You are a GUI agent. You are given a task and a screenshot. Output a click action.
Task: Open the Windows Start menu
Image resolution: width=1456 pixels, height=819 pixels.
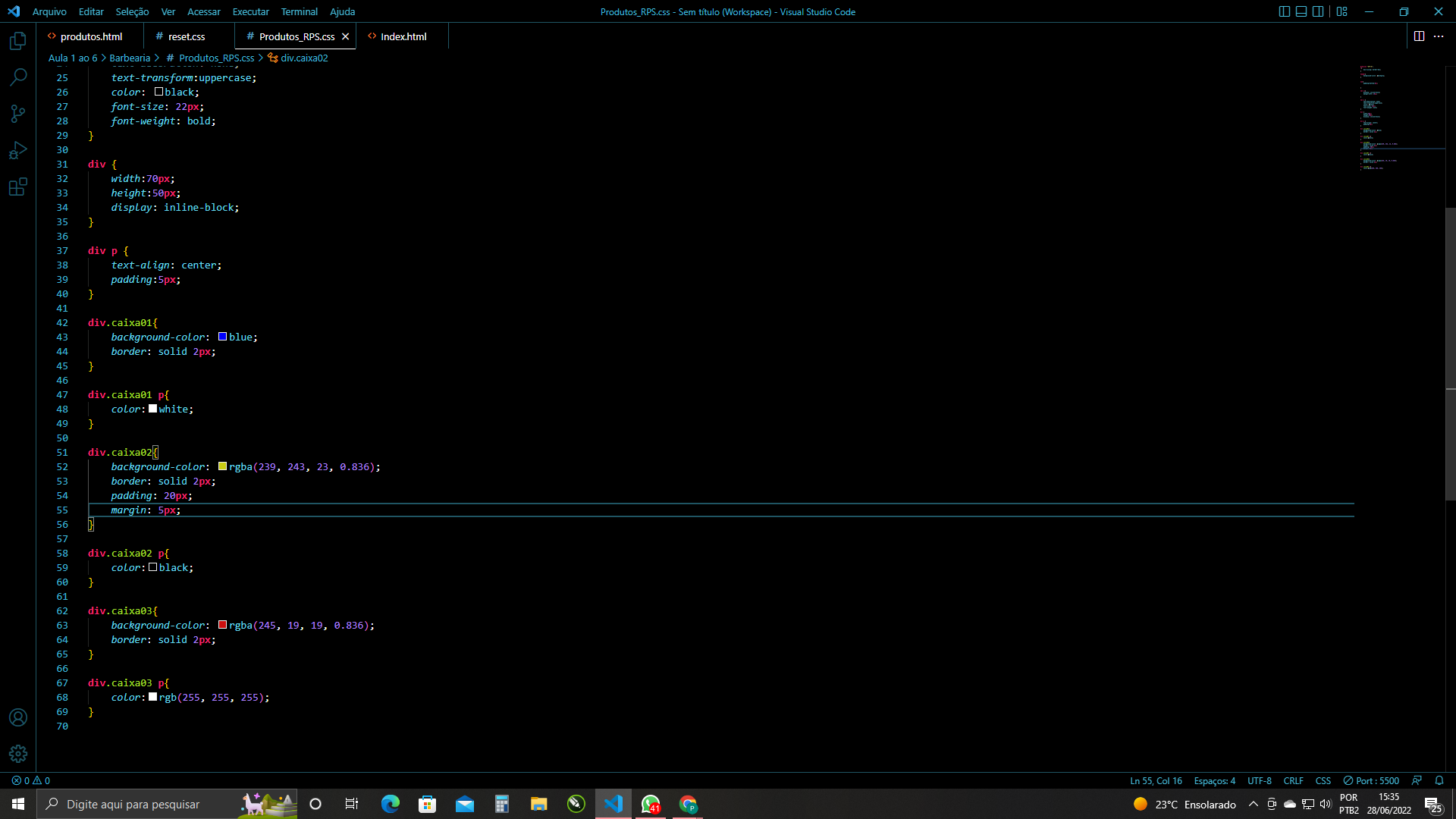click(18, 804)
